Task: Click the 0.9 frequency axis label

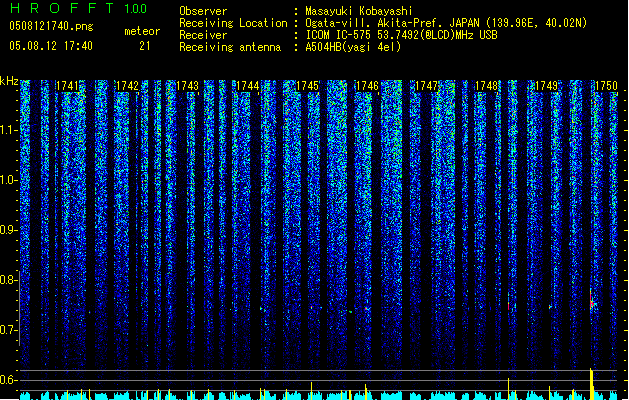Action: (x=9, y=230)
